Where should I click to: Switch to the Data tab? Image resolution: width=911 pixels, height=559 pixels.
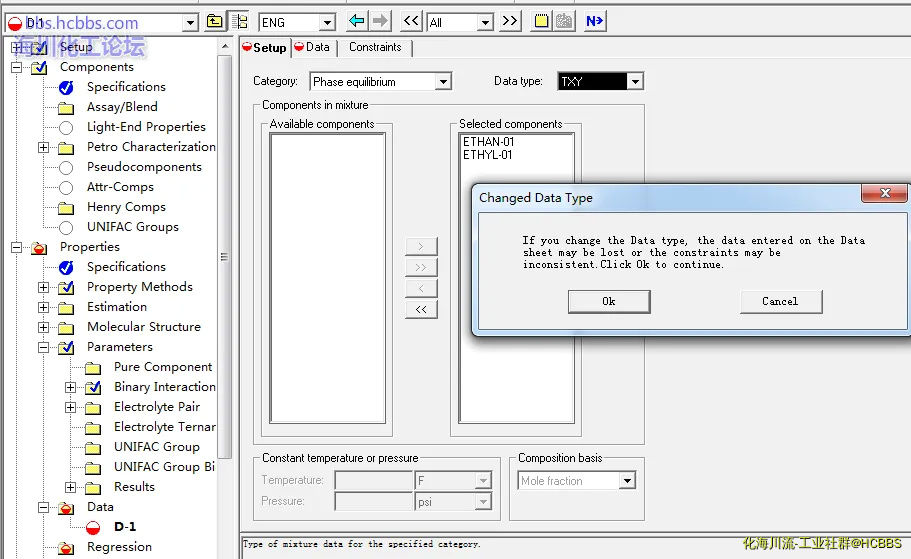313,48
